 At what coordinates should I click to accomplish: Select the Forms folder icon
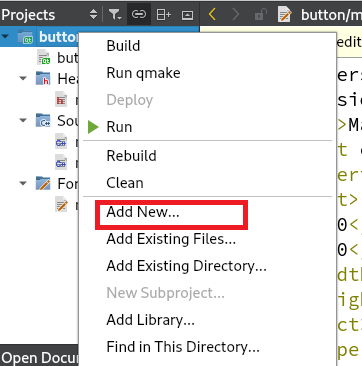43,183
